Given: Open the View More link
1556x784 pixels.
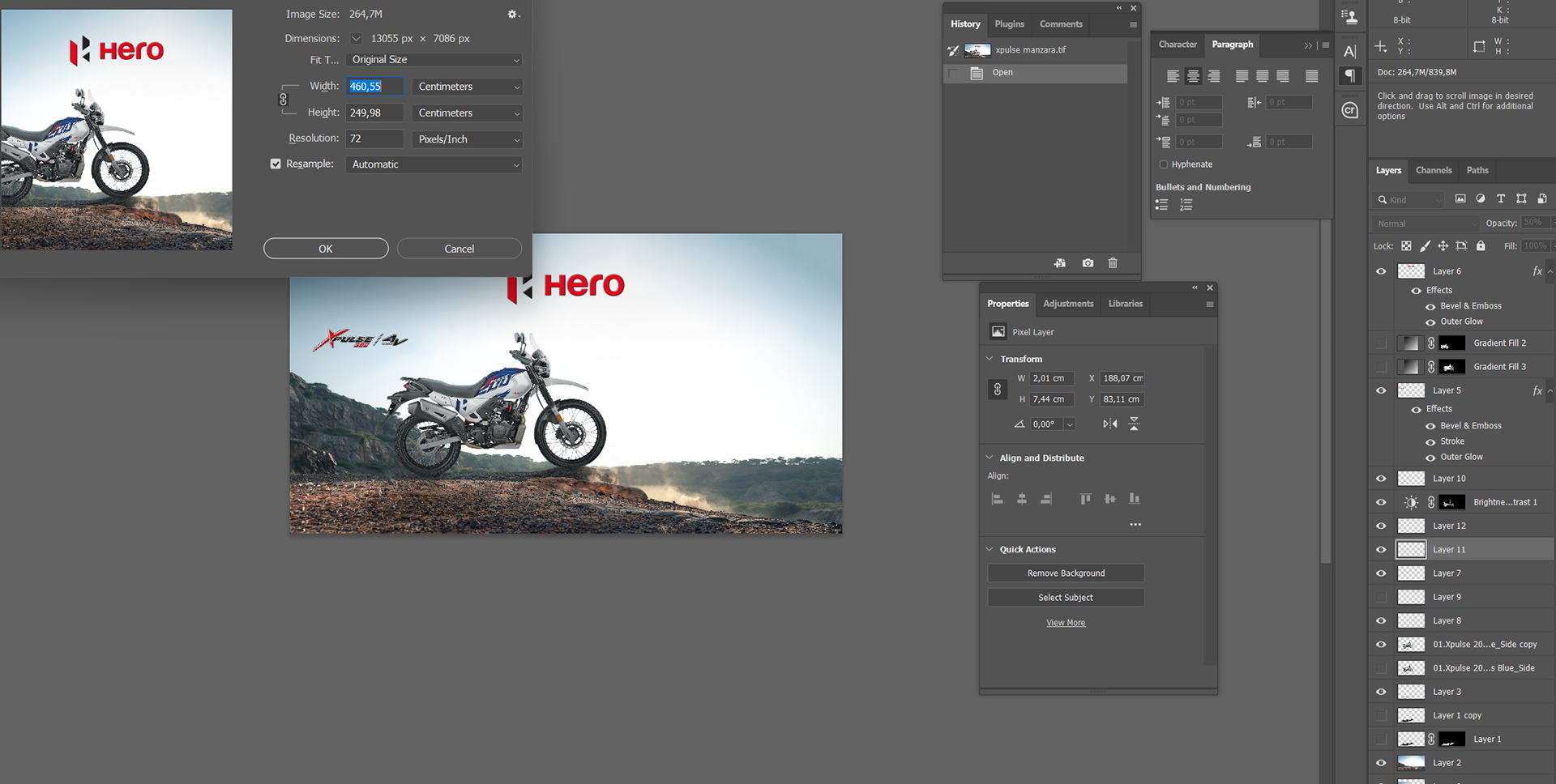Looking at the screenshot, I should [x=1066, y=623].
